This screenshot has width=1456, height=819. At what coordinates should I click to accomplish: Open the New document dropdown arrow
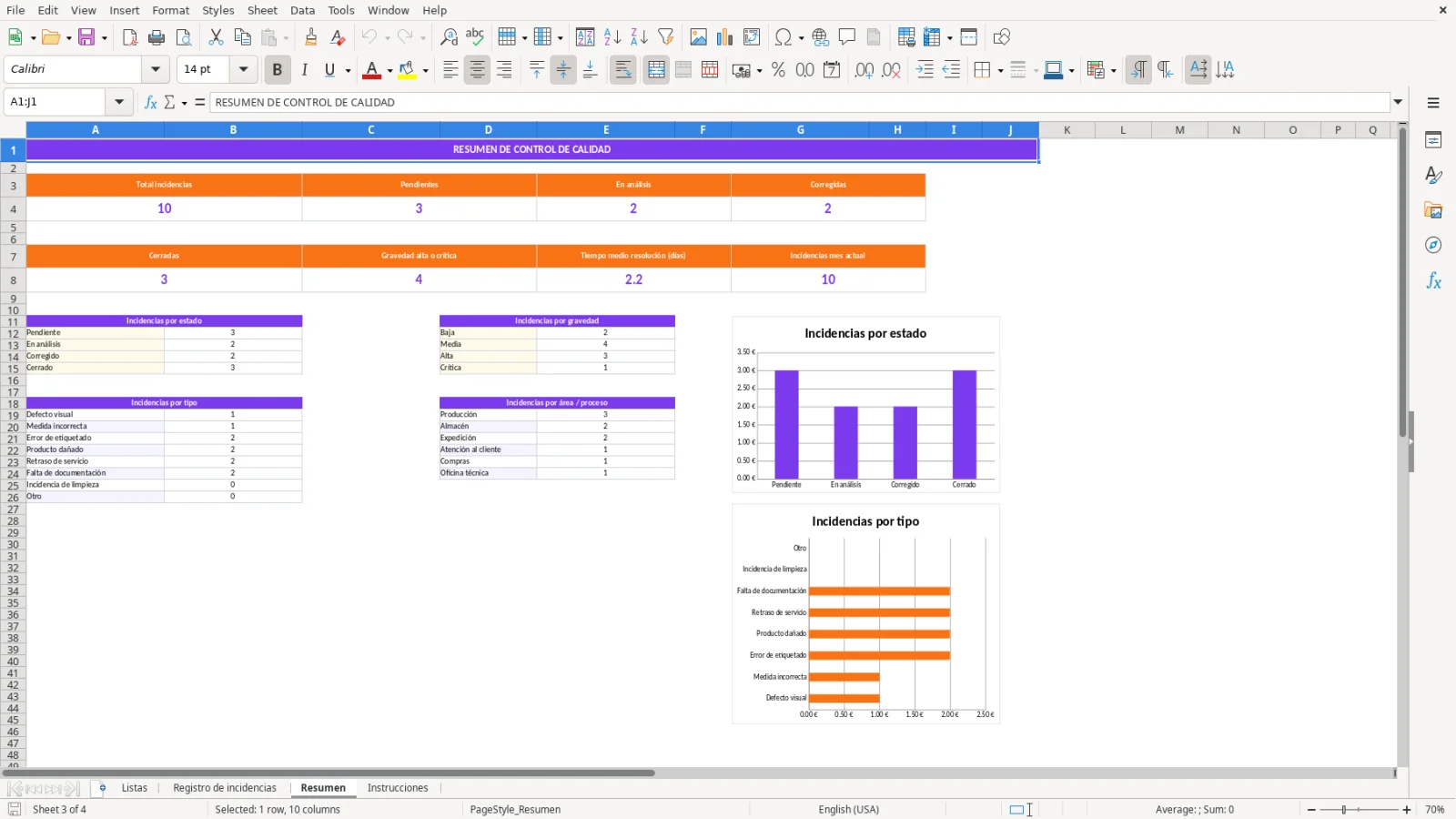click(x=33, y=38)
